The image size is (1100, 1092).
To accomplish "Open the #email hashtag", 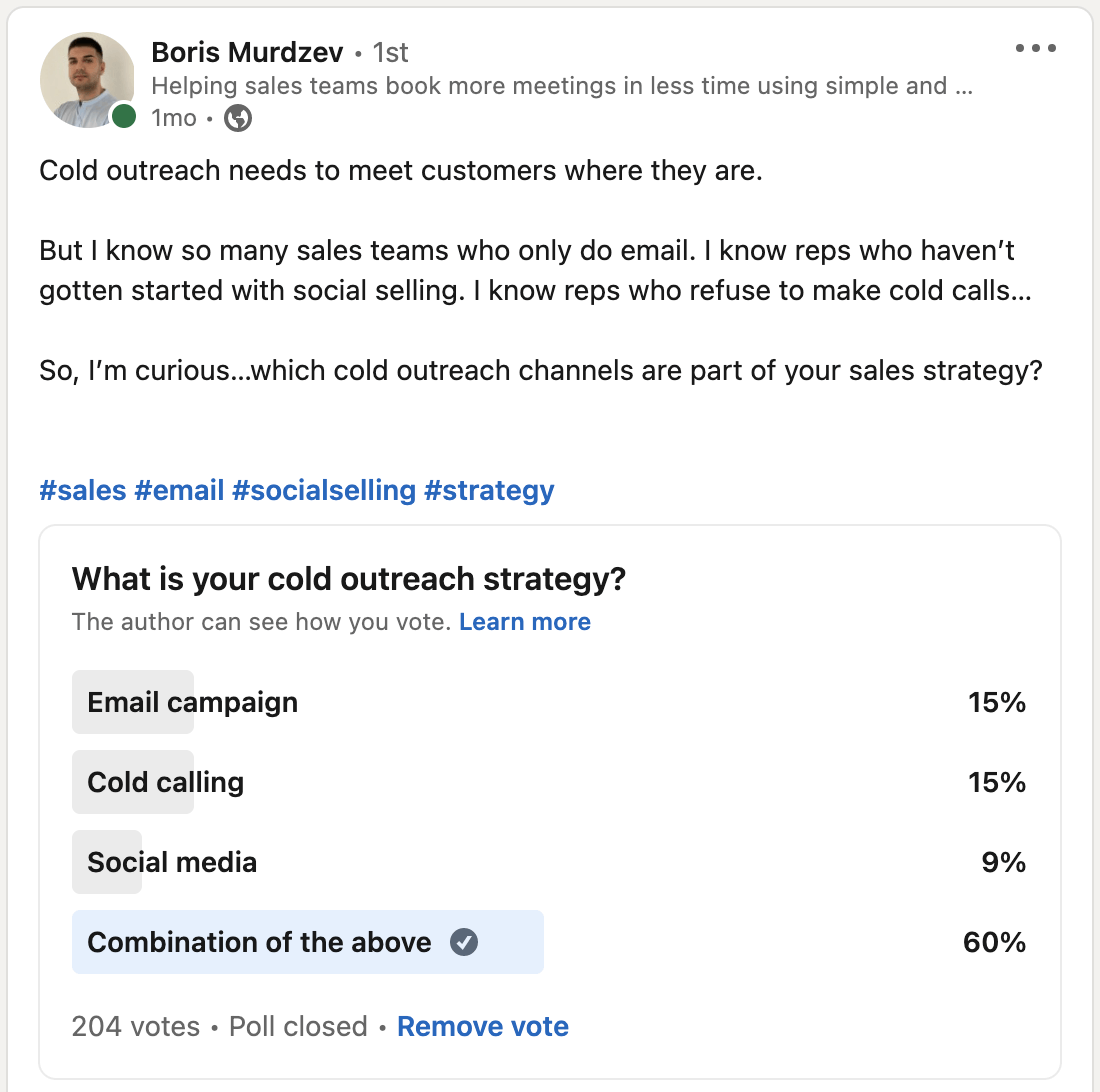I will pyautogui.click(x=179, y=491).
